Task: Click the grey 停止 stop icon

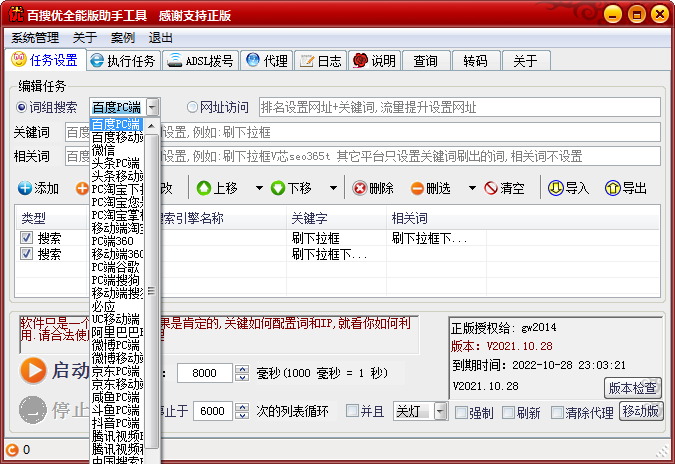Action: (33, 410)
